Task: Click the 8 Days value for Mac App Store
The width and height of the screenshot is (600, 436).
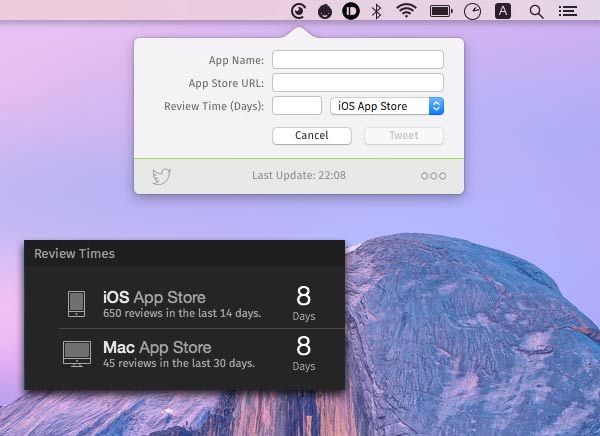Action: tap(304, 353)
